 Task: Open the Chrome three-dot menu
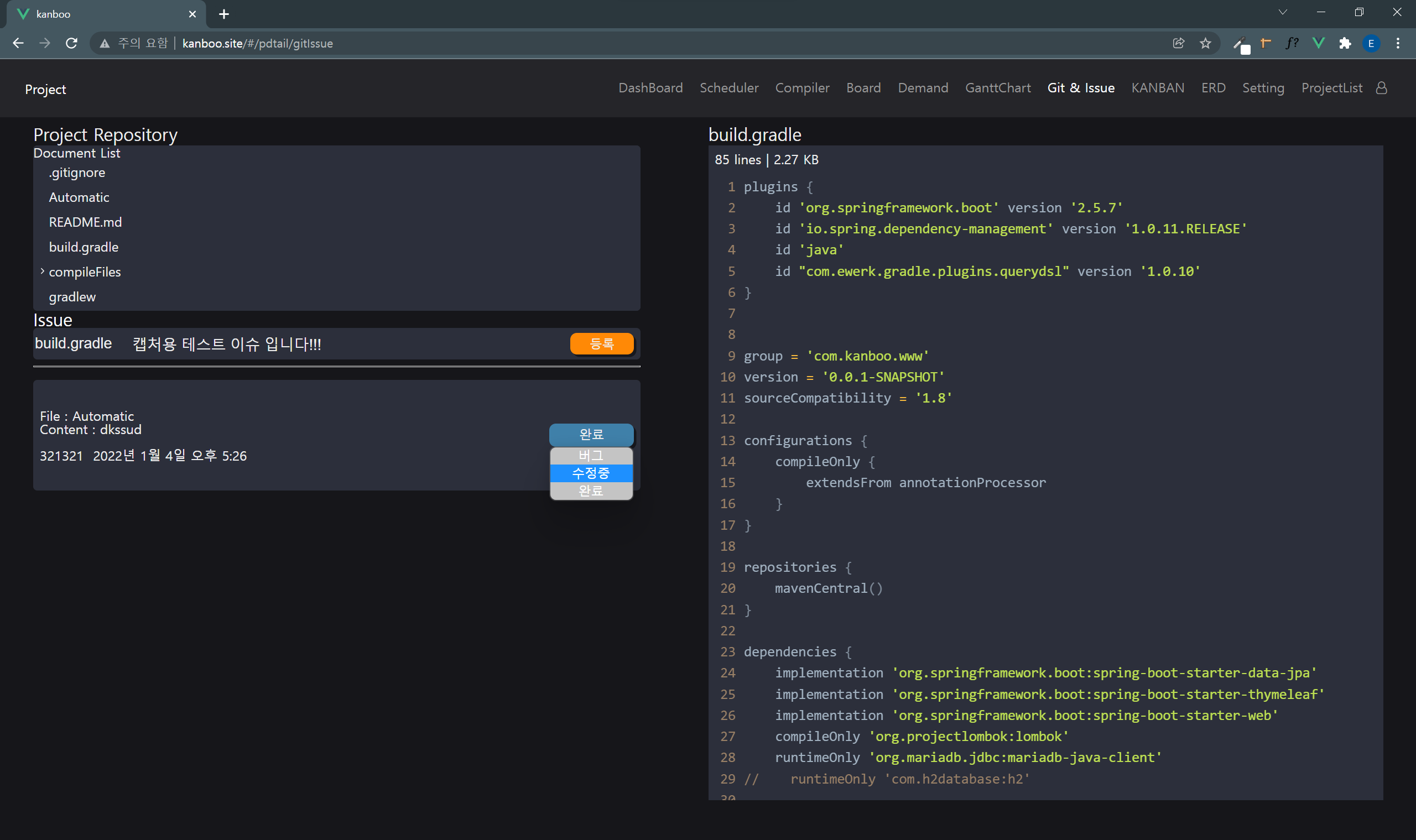[x=1398, y=43]
